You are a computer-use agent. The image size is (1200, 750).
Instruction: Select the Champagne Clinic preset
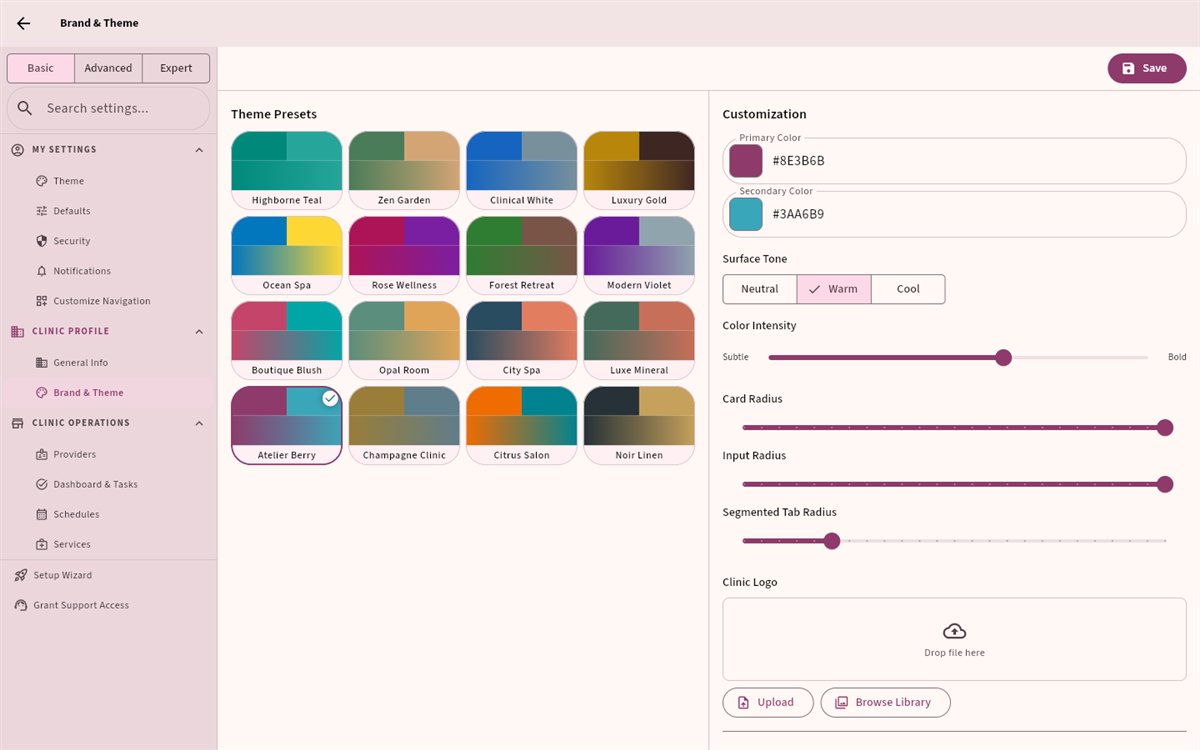click(404, 425)
